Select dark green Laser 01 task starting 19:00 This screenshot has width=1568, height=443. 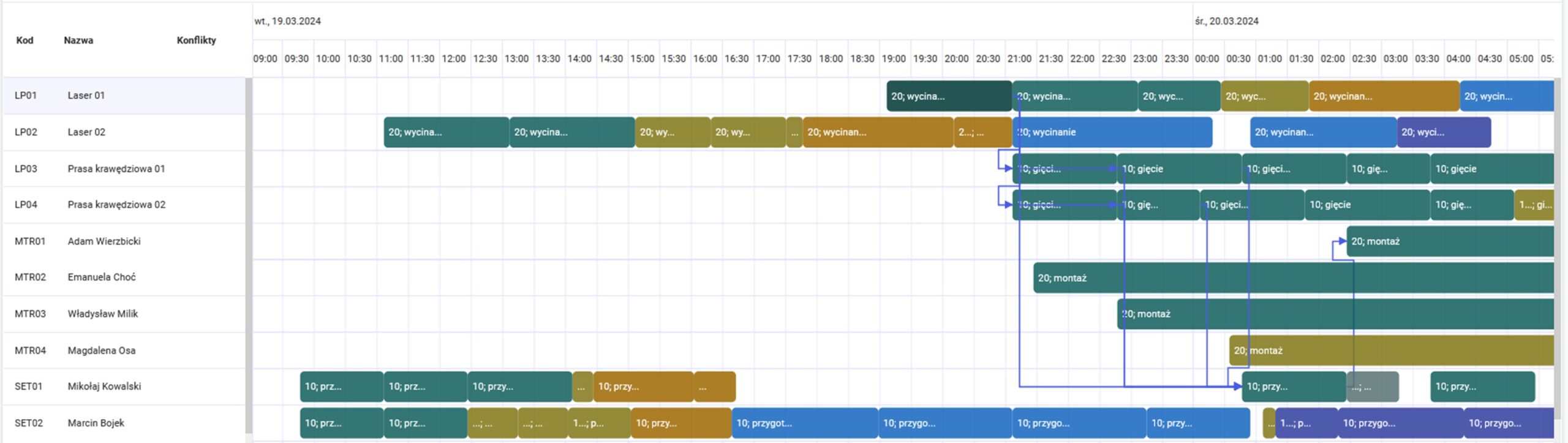[x=949, y=96]
